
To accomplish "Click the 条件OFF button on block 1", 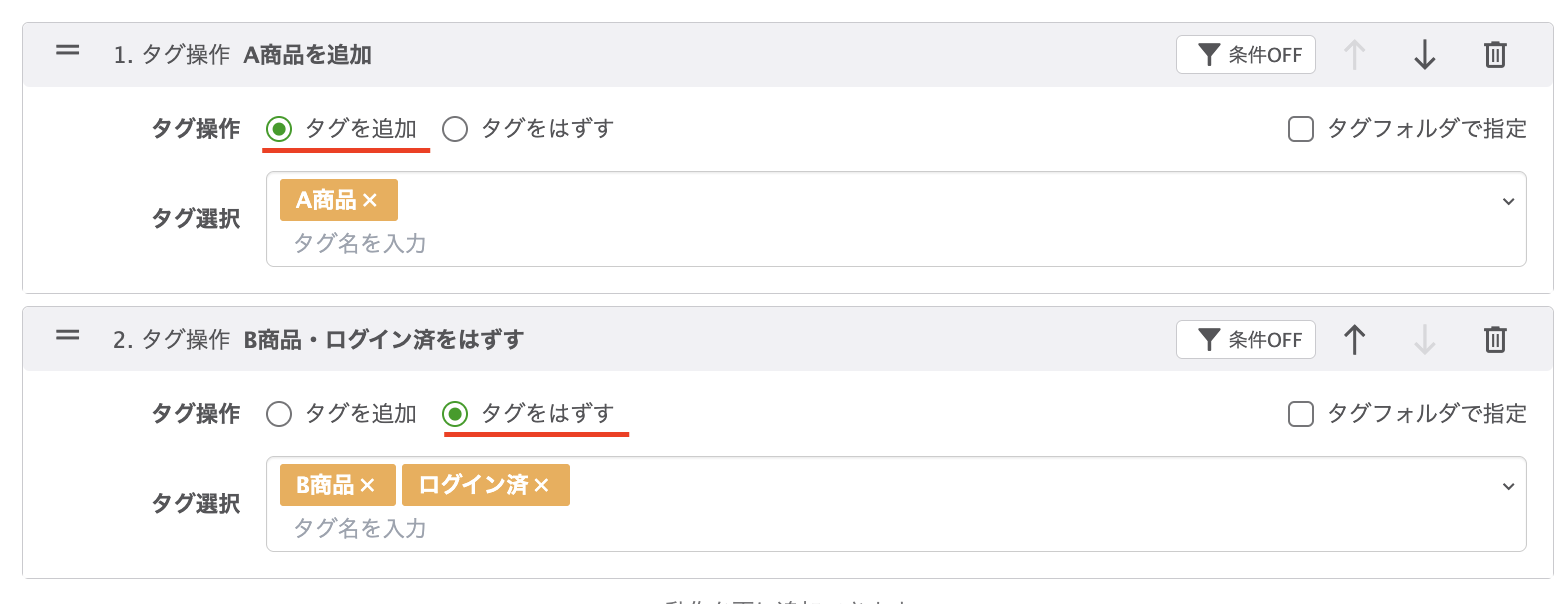I will tap(1245, 55).
